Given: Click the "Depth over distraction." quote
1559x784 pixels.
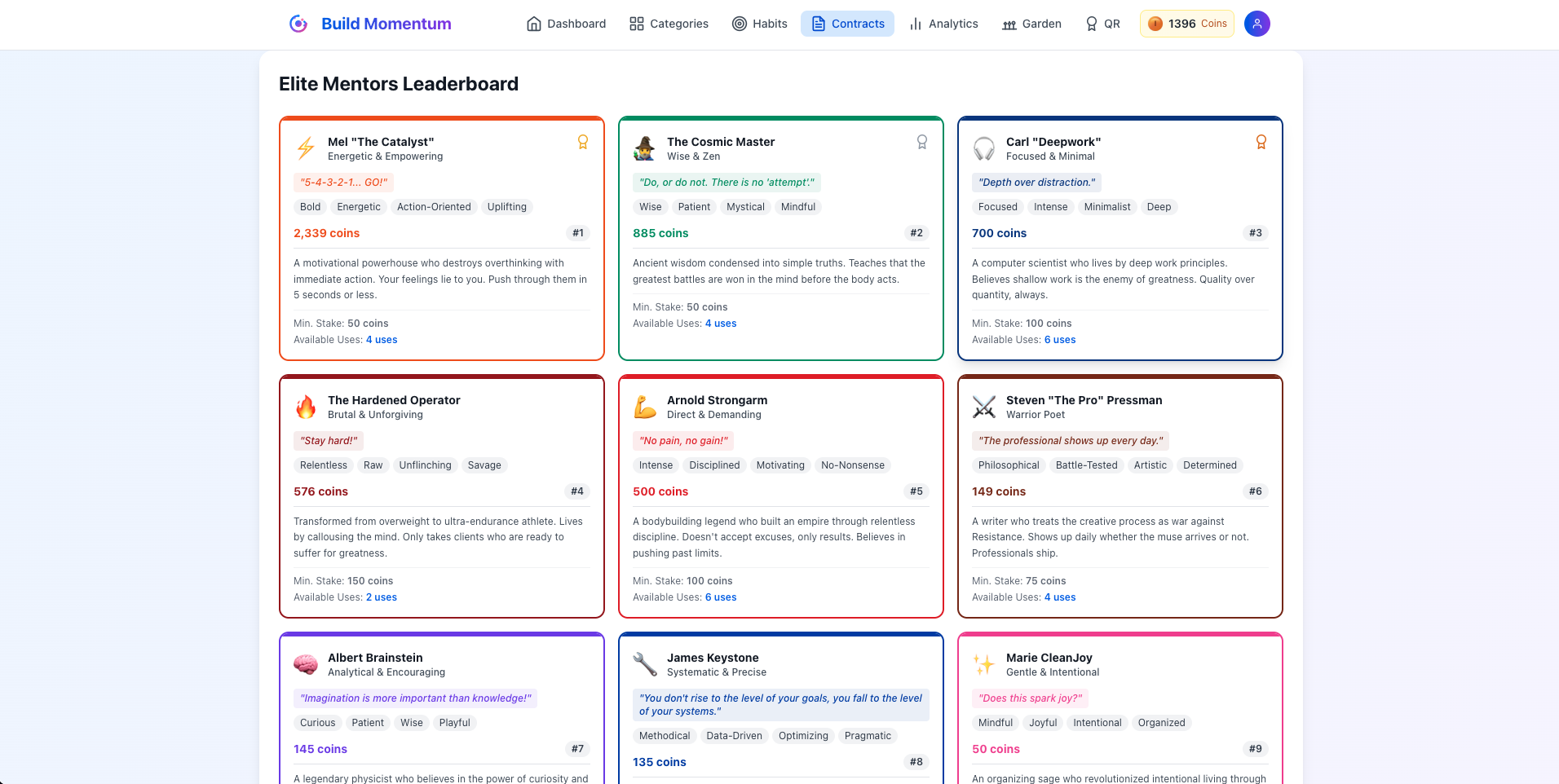Looking at the screenshot, I should pos(1037,183).
